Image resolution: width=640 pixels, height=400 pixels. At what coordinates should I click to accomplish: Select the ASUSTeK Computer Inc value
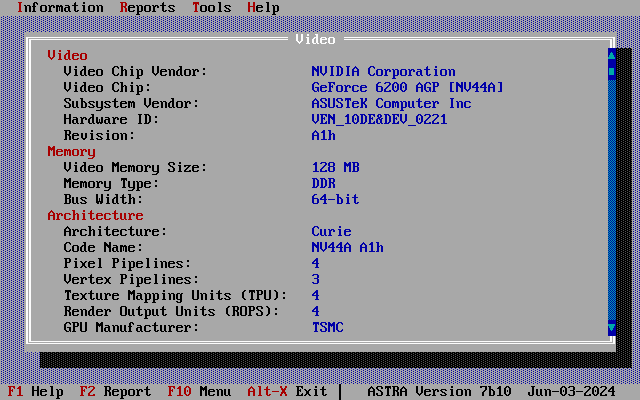click(391, 103)
